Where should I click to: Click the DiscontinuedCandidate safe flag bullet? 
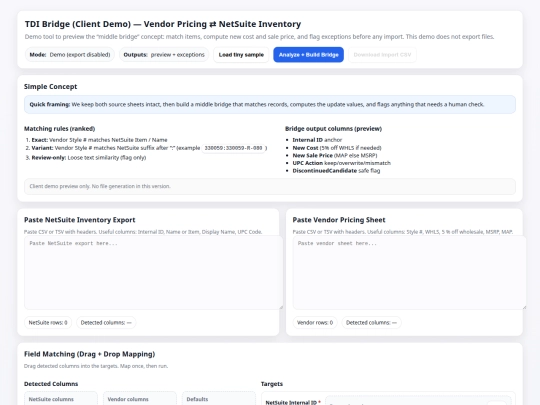pyautogui.click(x=336, y=170)
